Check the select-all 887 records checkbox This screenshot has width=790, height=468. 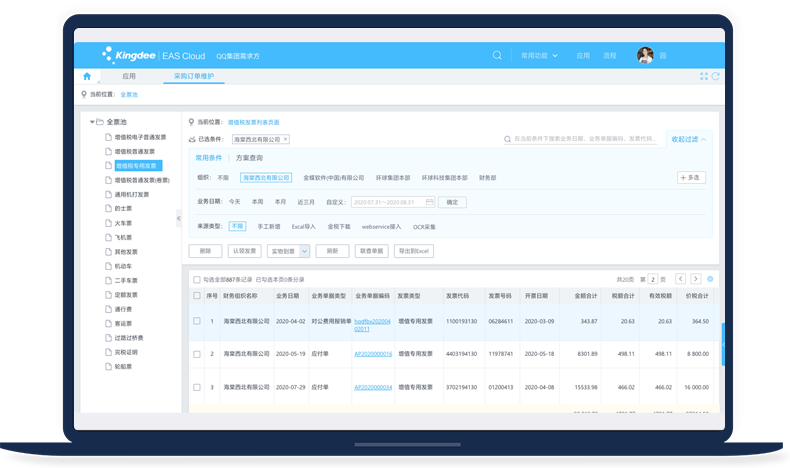196,280
